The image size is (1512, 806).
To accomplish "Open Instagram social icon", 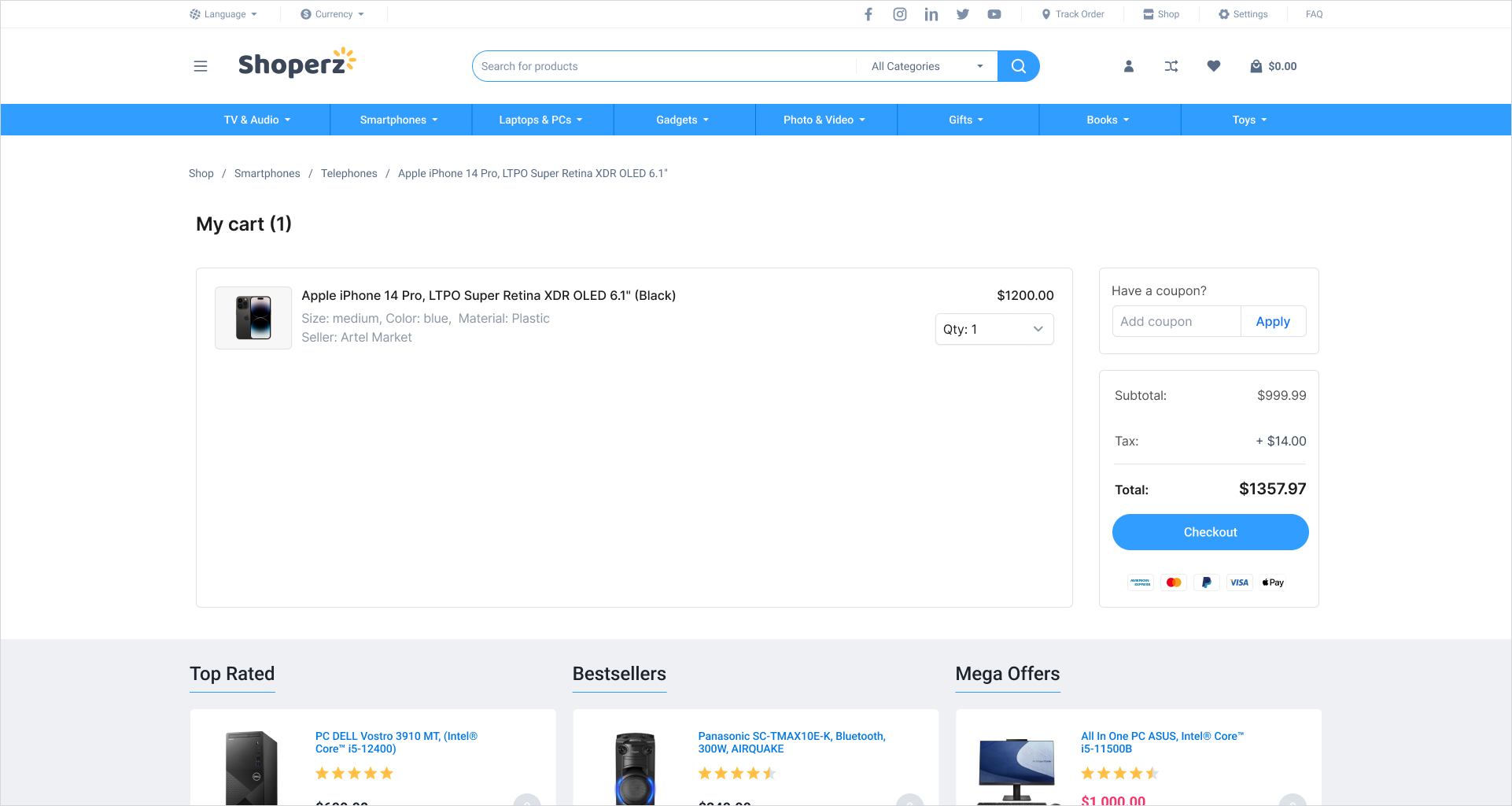I will click(900, 14).
